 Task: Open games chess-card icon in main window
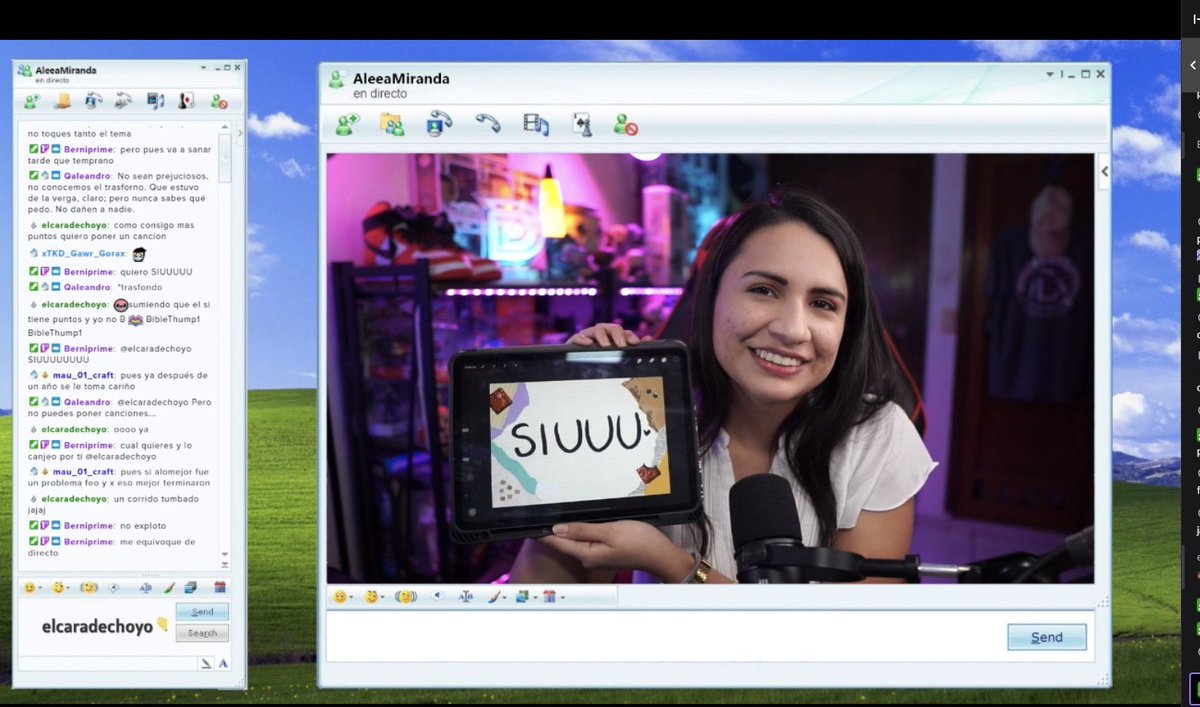pyautogui.click(x=581, y=124)
